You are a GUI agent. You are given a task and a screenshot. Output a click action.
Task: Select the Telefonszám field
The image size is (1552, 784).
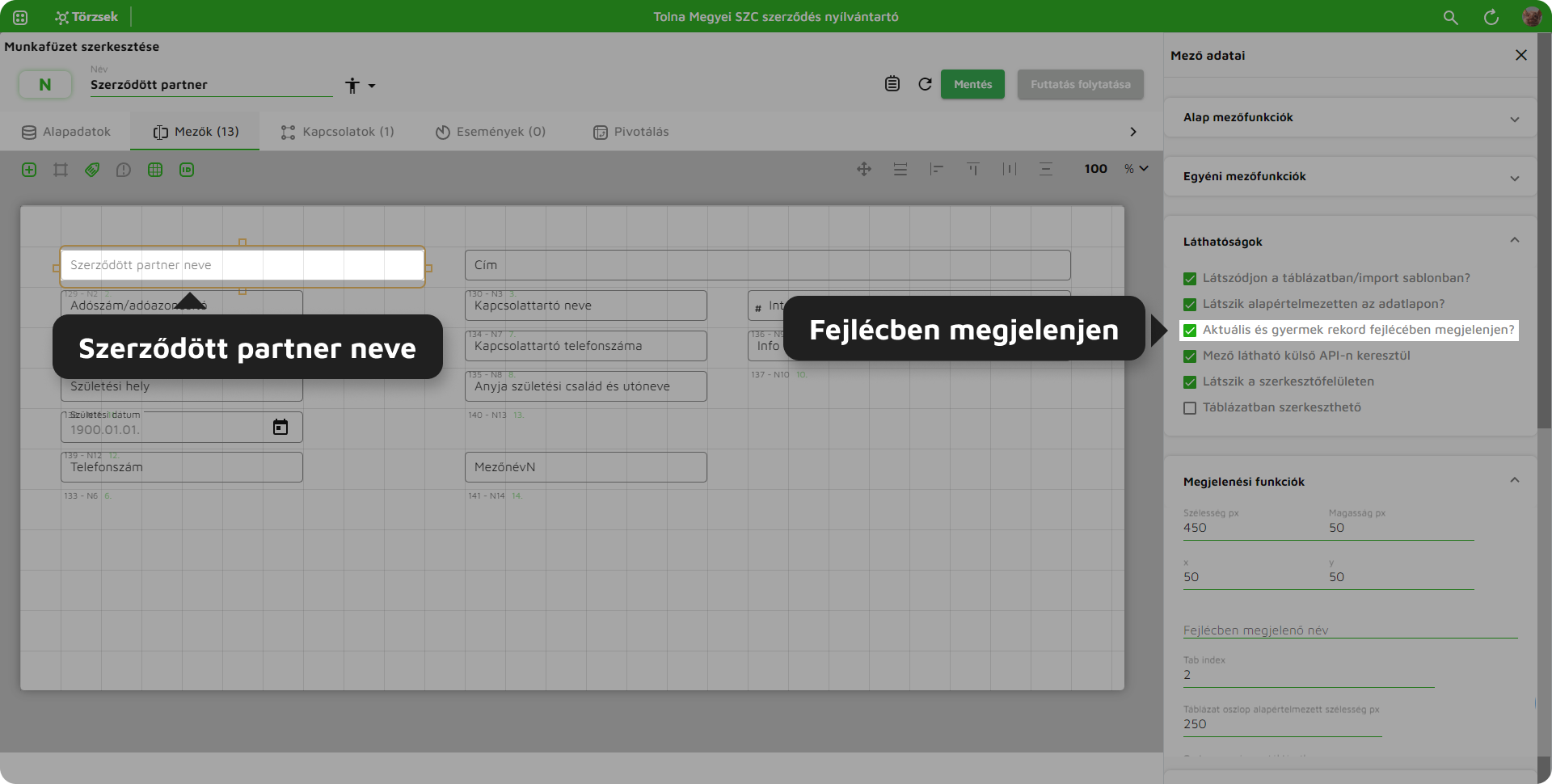182,467
